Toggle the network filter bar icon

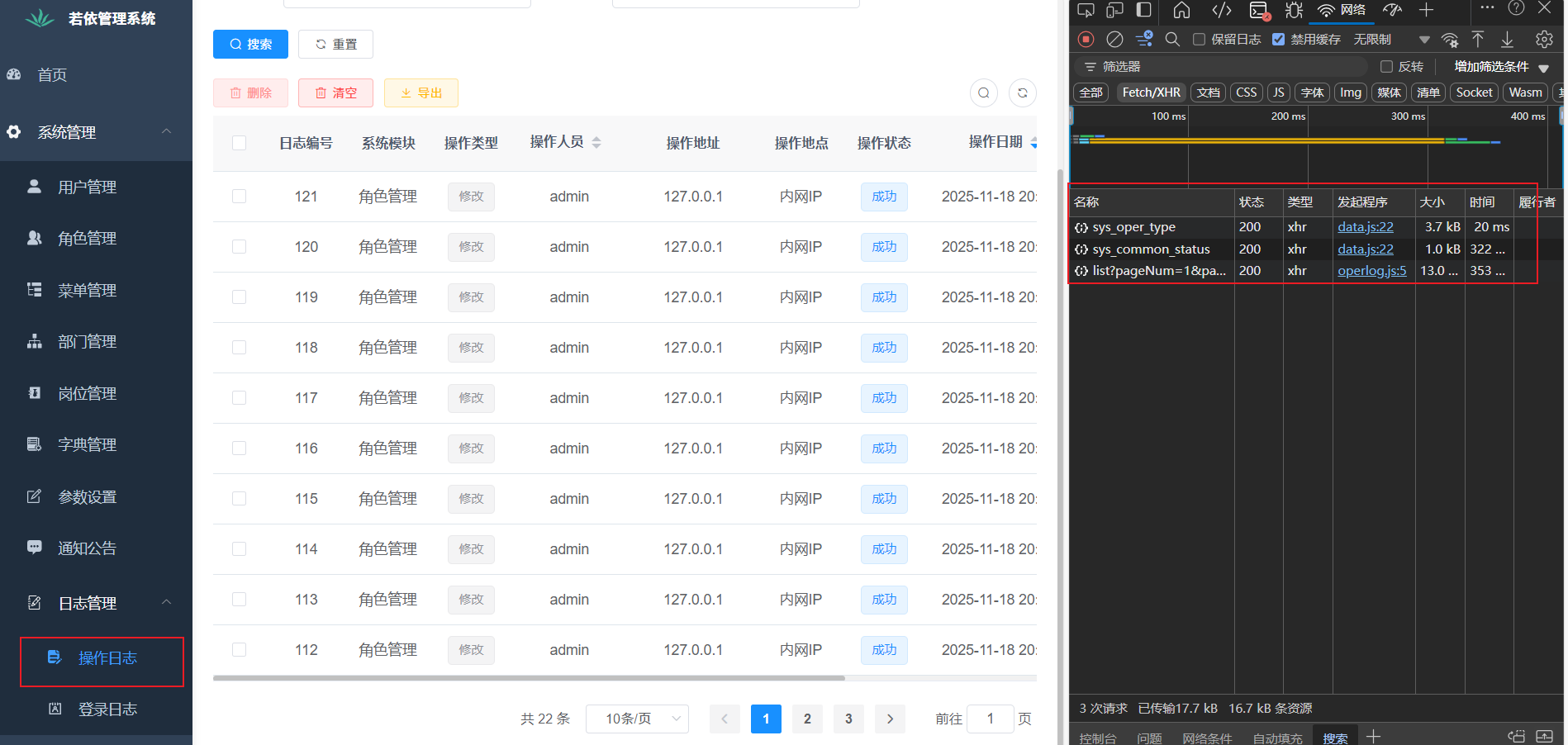(1144, 39)
